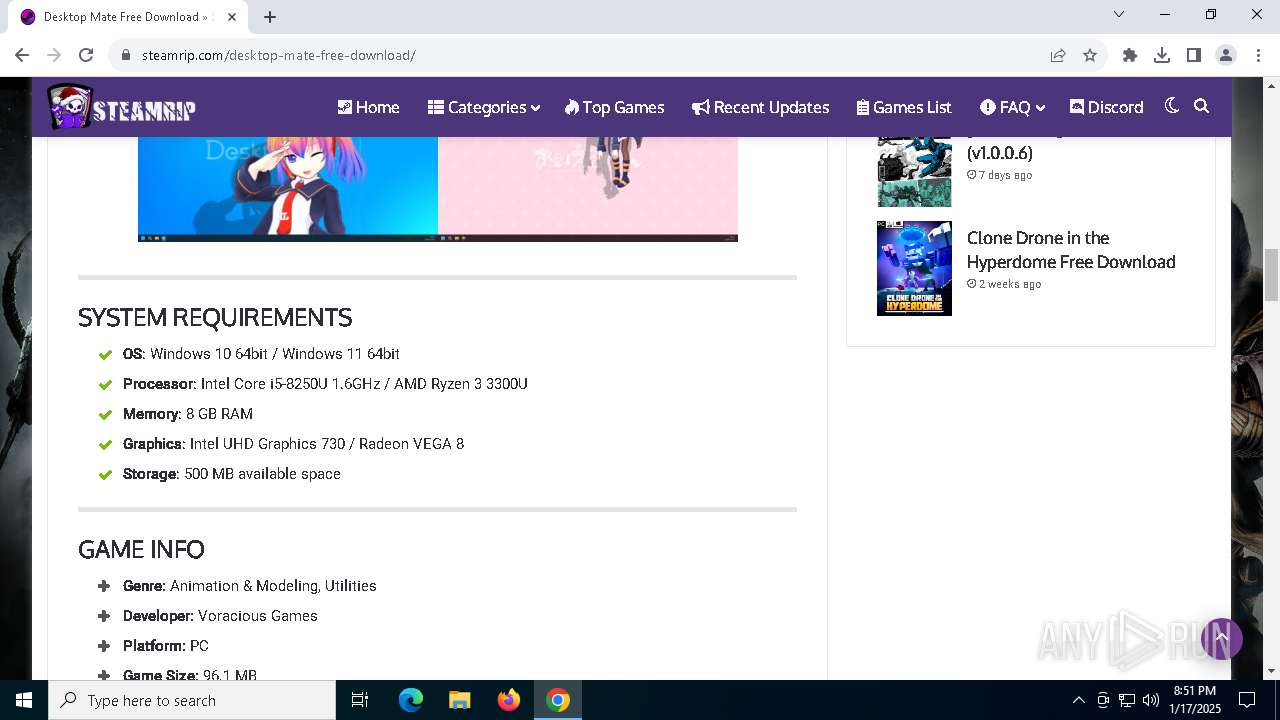1280x720 pixels.
Task: Click the Genre: Animation & Modeling line
Action: pos(250,586)
